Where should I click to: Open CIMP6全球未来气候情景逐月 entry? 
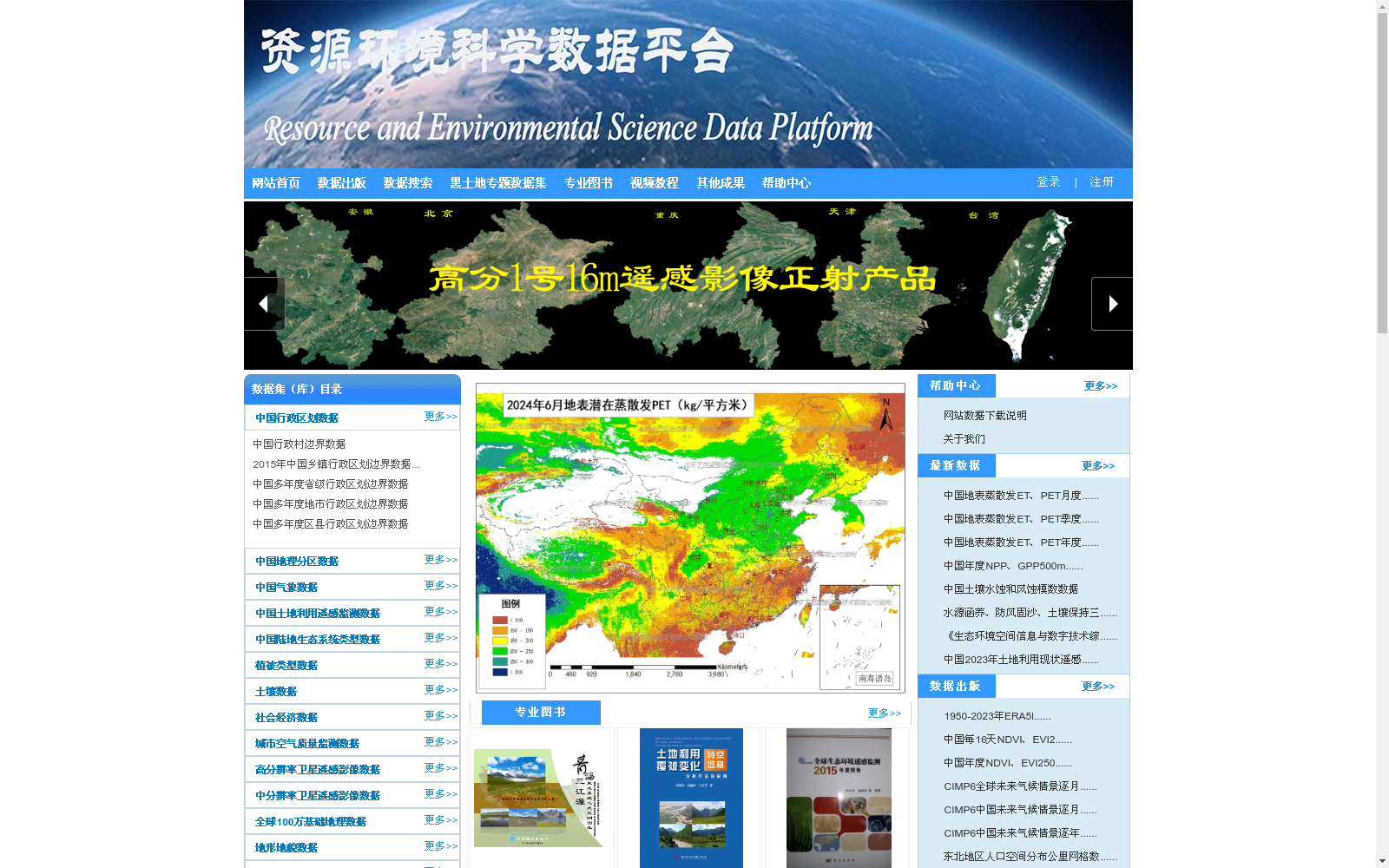click(1021, 786)
